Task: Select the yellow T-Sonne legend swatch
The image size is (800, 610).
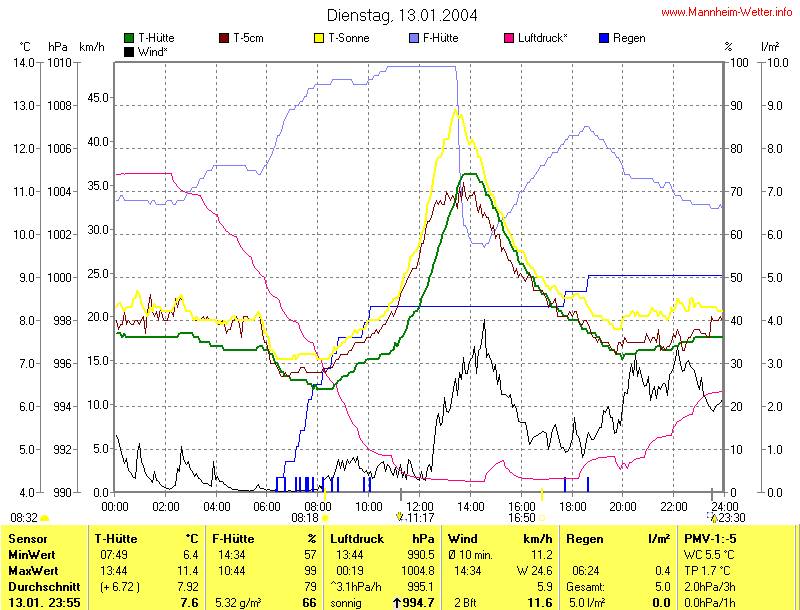Action: click(x=320, y=38)
